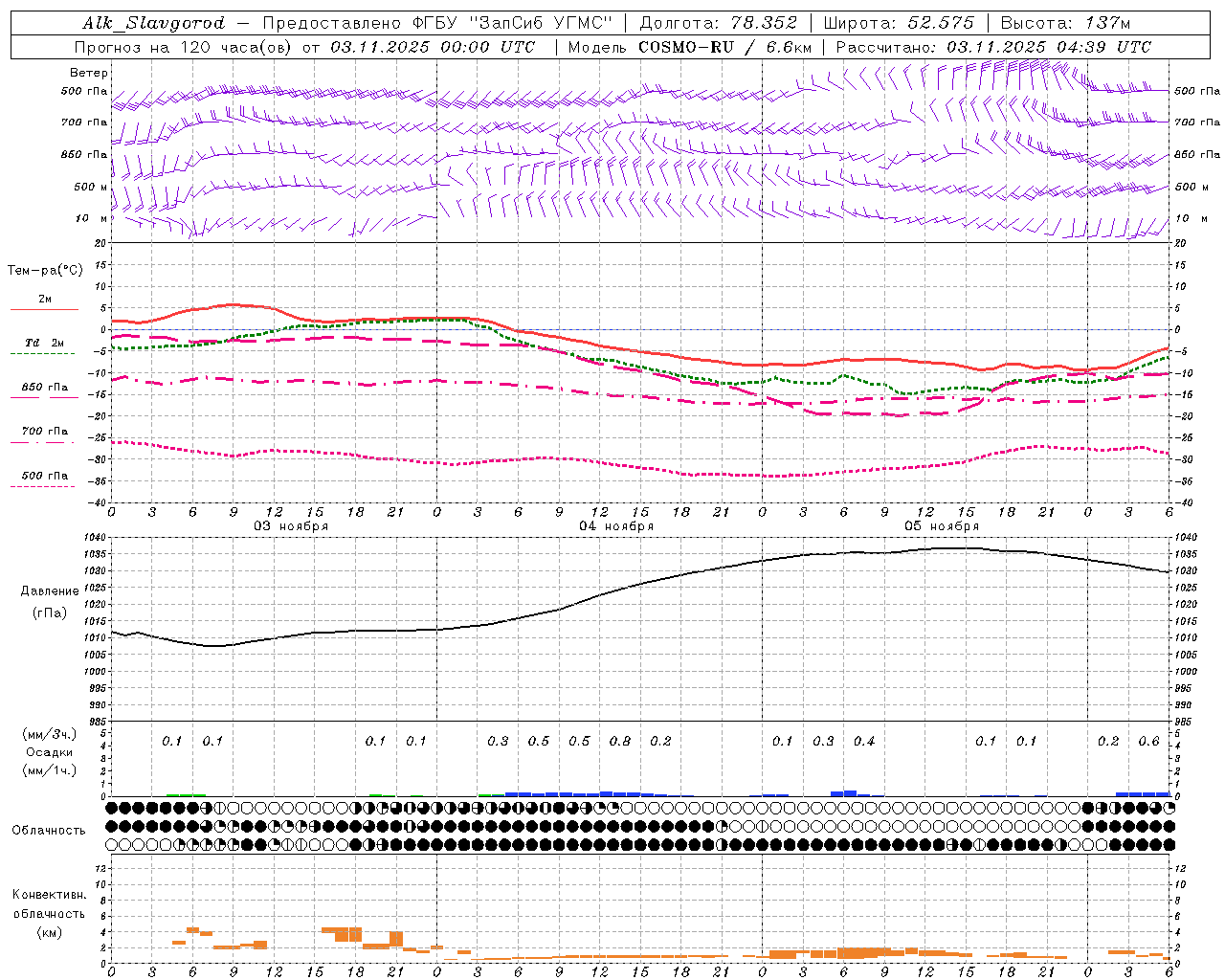Click the "03 ноября" date label
This screenshot has width=1225, height=980.
click(291, 526)
